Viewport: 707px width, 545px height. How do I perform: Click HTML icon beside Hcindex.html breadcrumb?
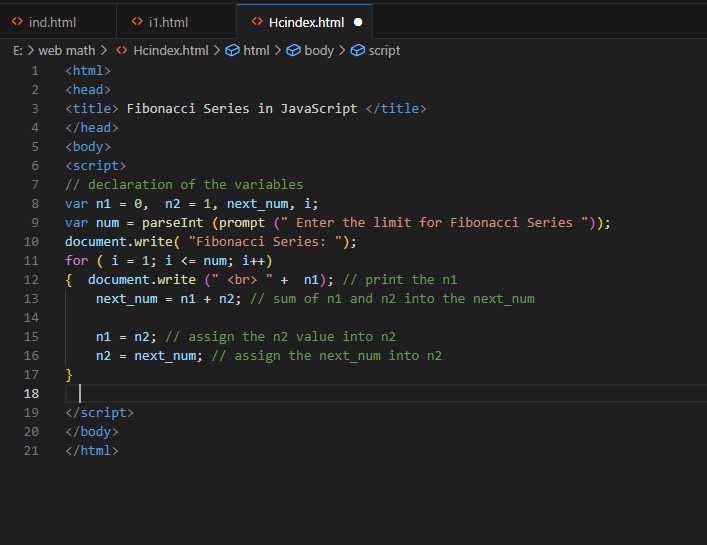(122, 50)
